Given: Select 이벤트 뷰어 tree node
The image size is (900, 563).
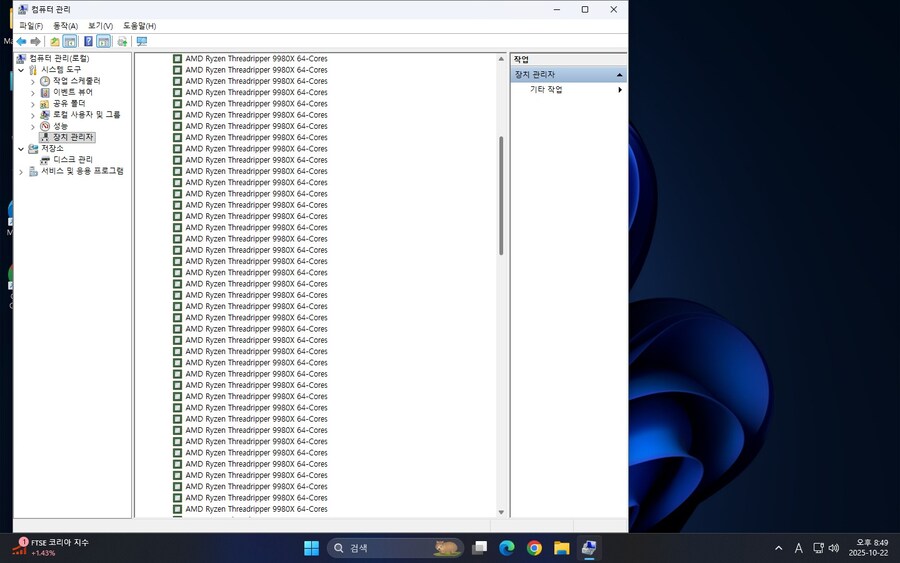Looking at the screenshot, I should [72, 92].
